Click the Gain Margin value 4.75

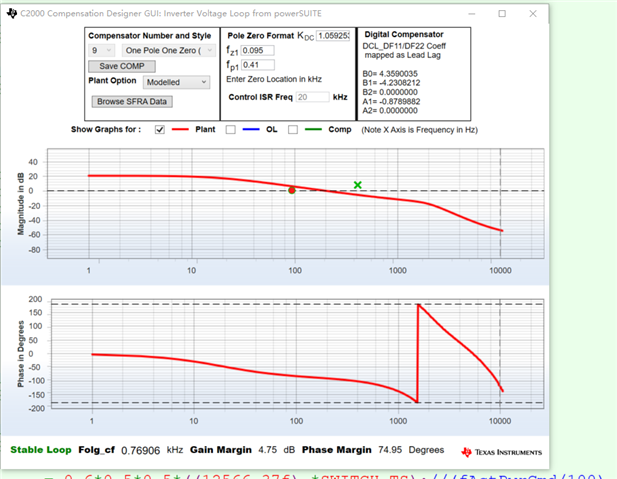coord(268,450)
